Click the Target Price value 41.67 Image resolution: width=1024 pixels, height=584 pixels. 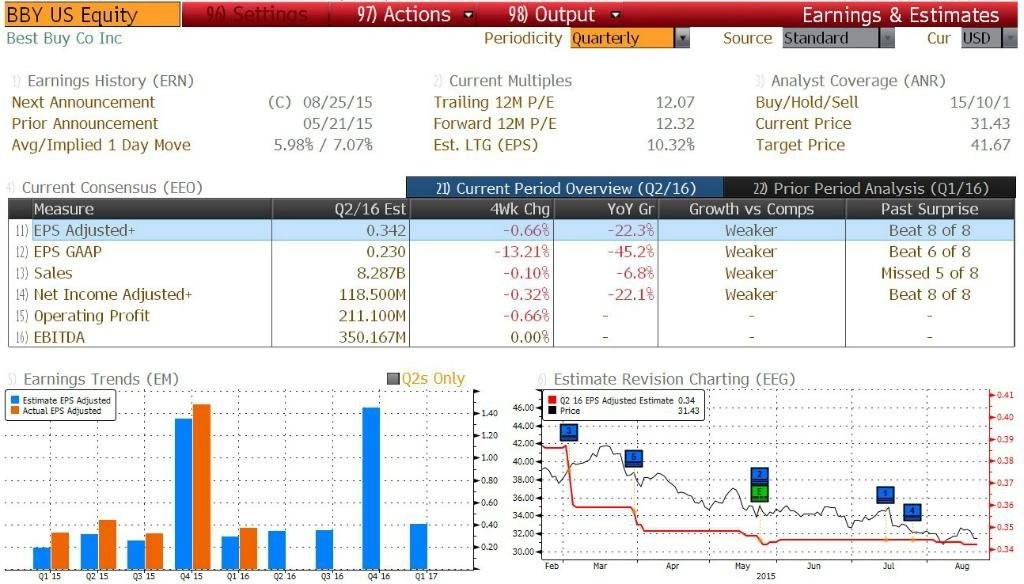pyautogui.click(x=991, y=145)
